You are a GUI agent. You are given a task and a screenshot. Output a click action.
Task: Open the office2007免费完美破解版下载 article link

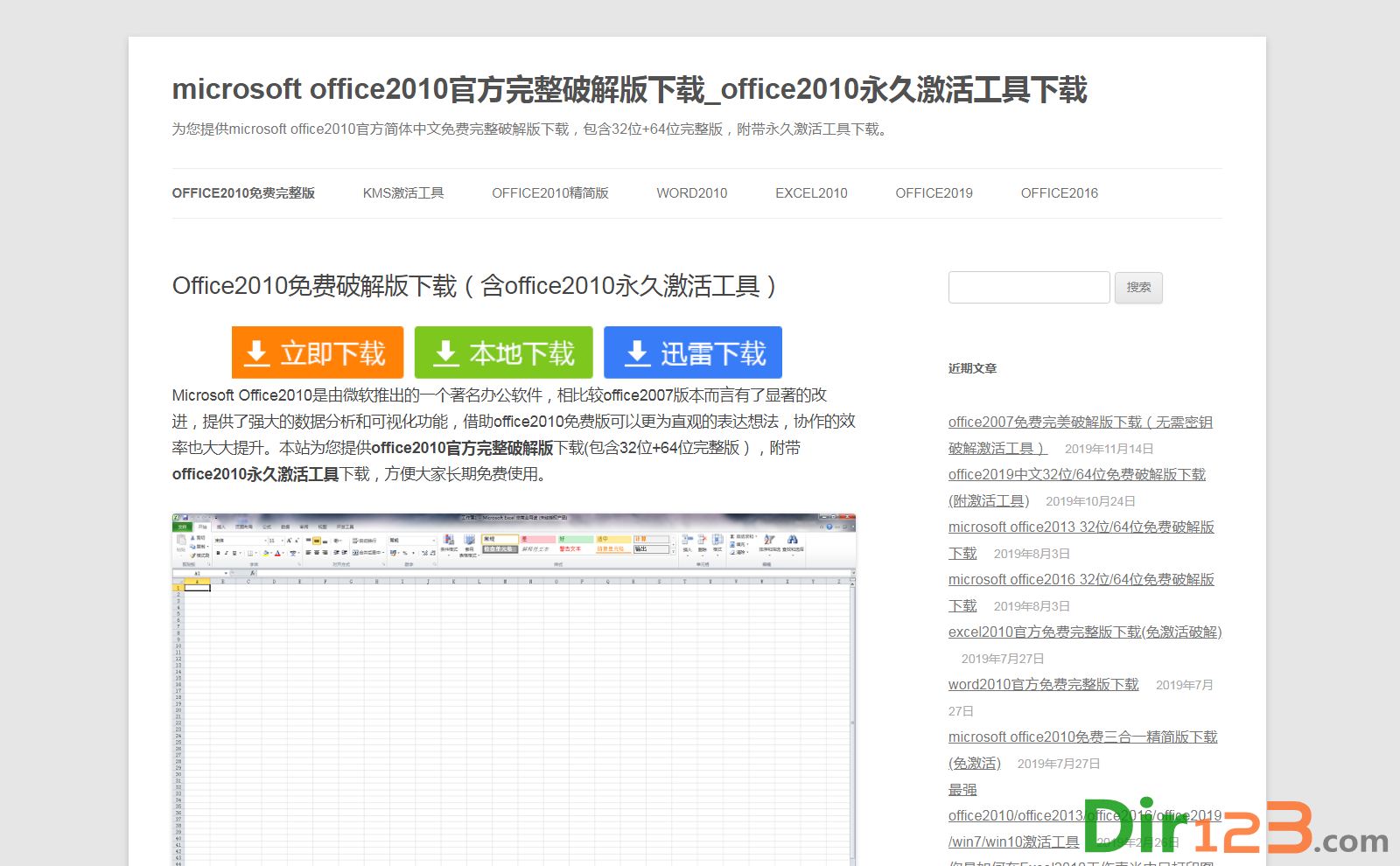click(x=1081, y=423)
